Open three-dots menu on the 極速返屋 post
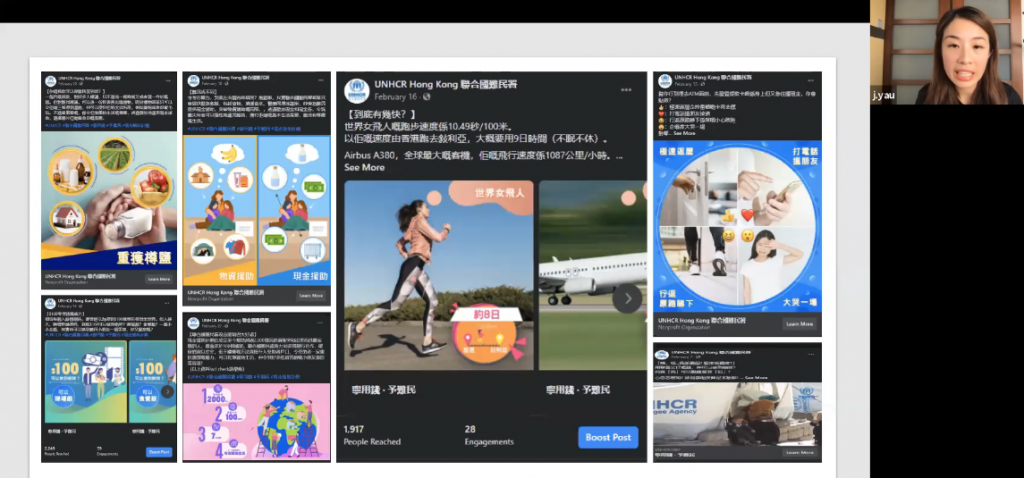 [x=812, y=80]
